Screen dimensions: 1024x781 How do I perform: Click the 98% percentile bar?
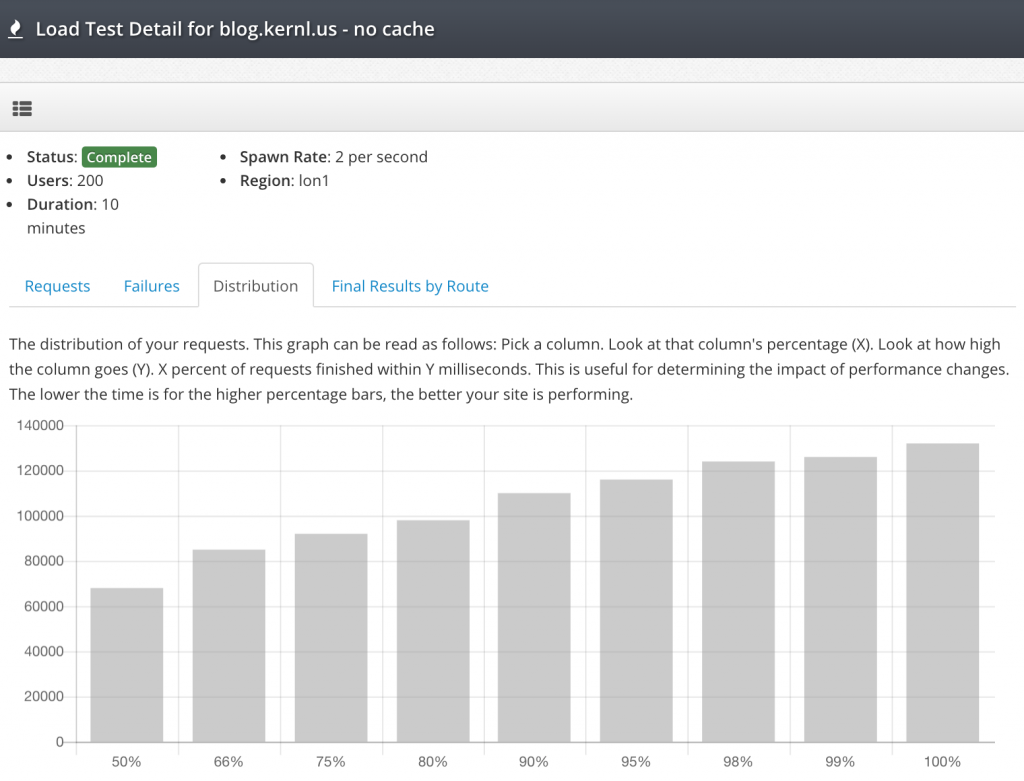[739, 601]
